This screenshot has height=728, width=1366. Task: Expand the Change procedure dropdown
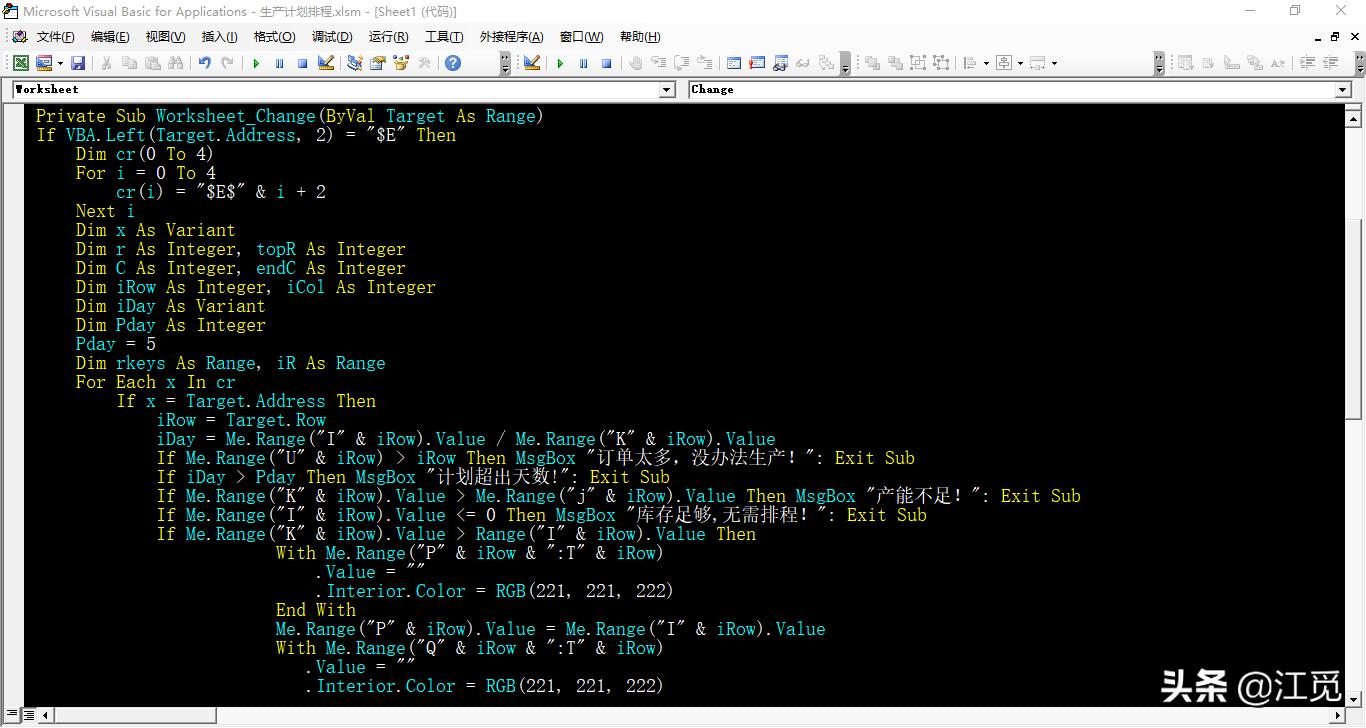point(1342,90)
